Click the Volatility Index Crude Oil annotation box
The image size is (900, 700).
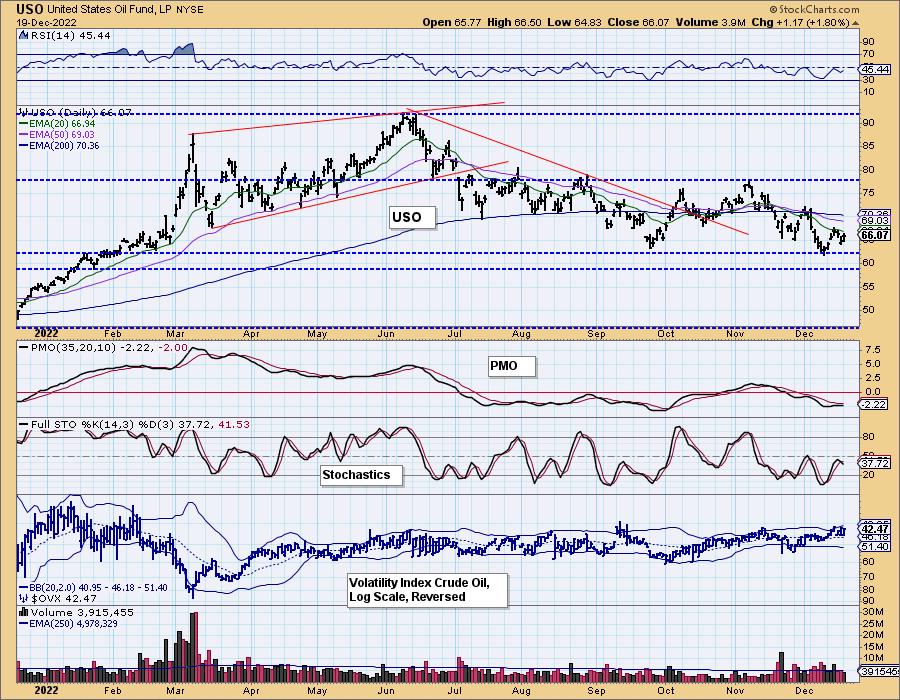pos(426,590)
